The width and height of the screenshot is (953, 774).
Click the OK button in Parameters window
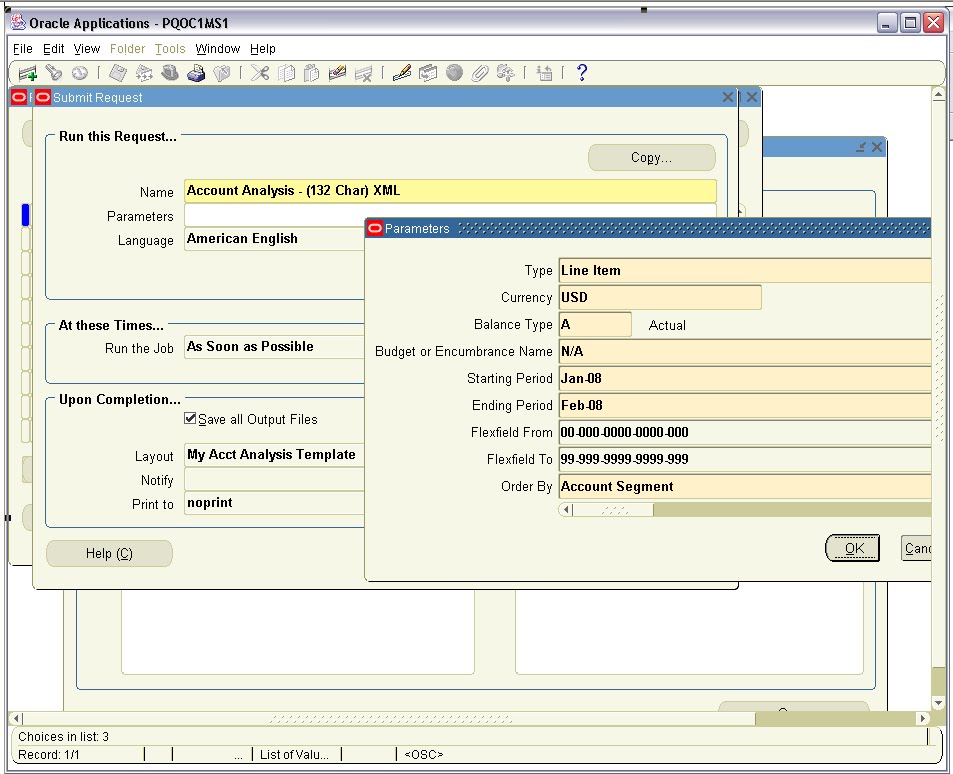pyautogui.click(x=852, y=548)
